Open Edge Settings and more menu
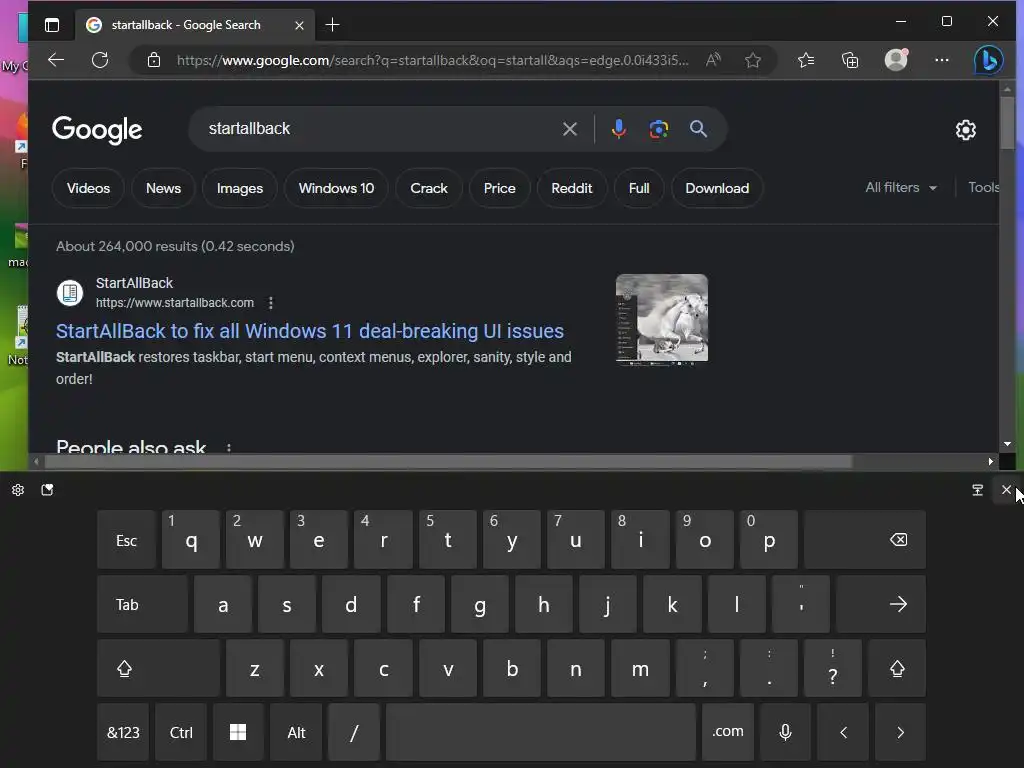Screen dimensions: 1024x768 point(942,60)
